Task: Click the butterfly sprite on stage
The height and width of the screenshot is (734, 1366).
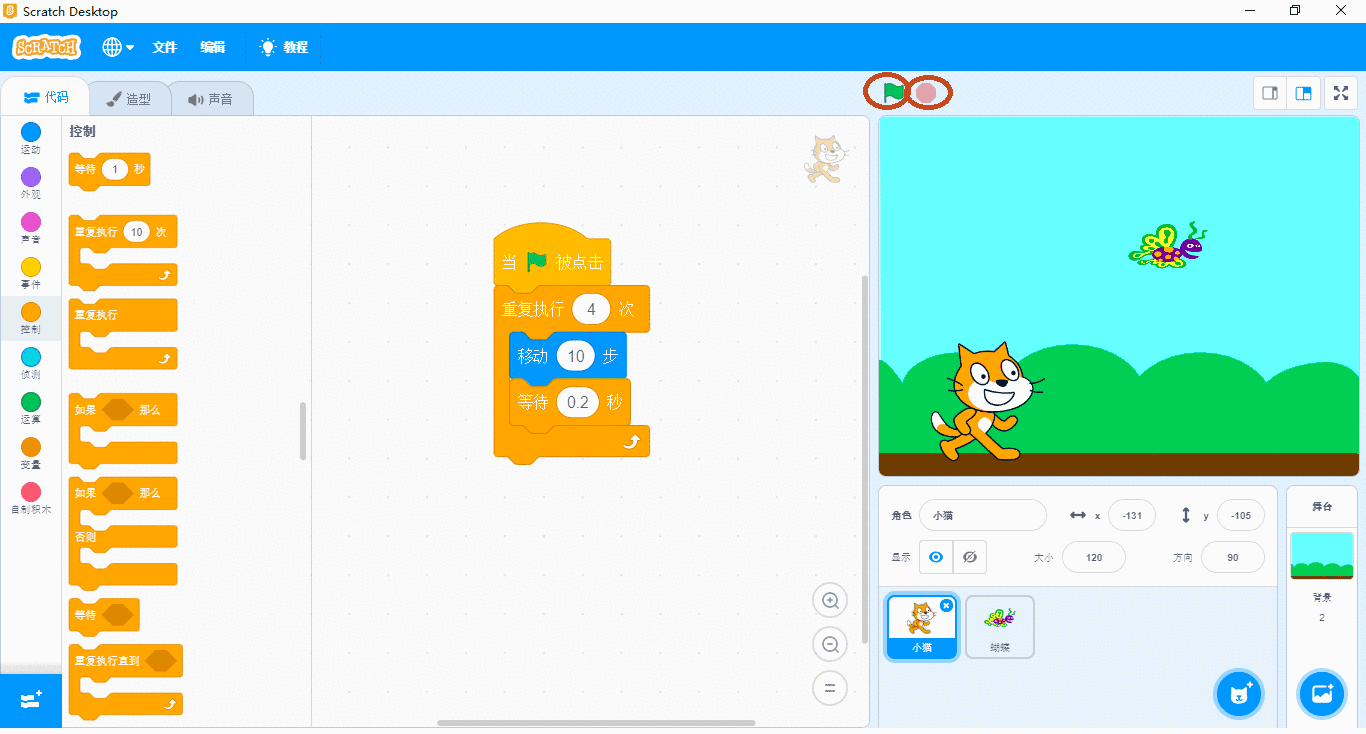Action: pos(1168,245)
